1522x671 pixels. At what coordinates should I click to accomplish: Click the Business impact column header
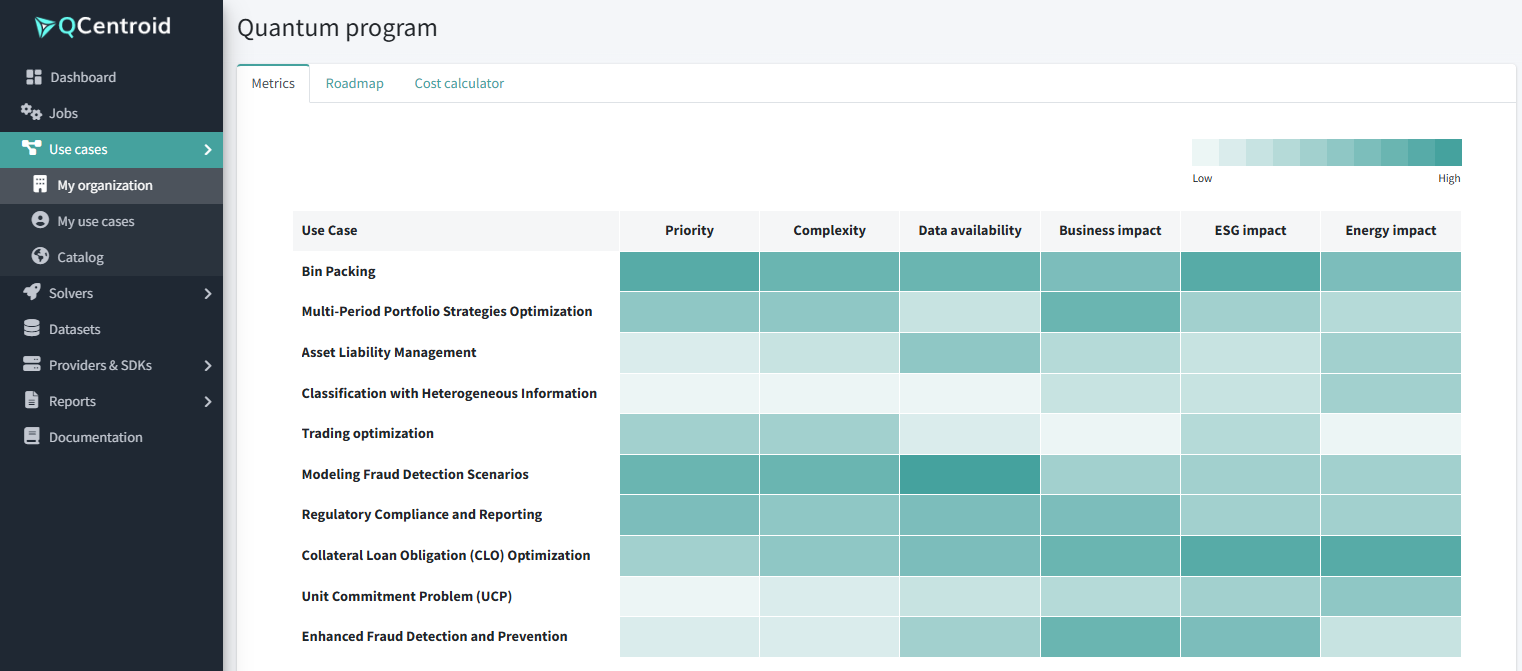[x=1110, y=230]
